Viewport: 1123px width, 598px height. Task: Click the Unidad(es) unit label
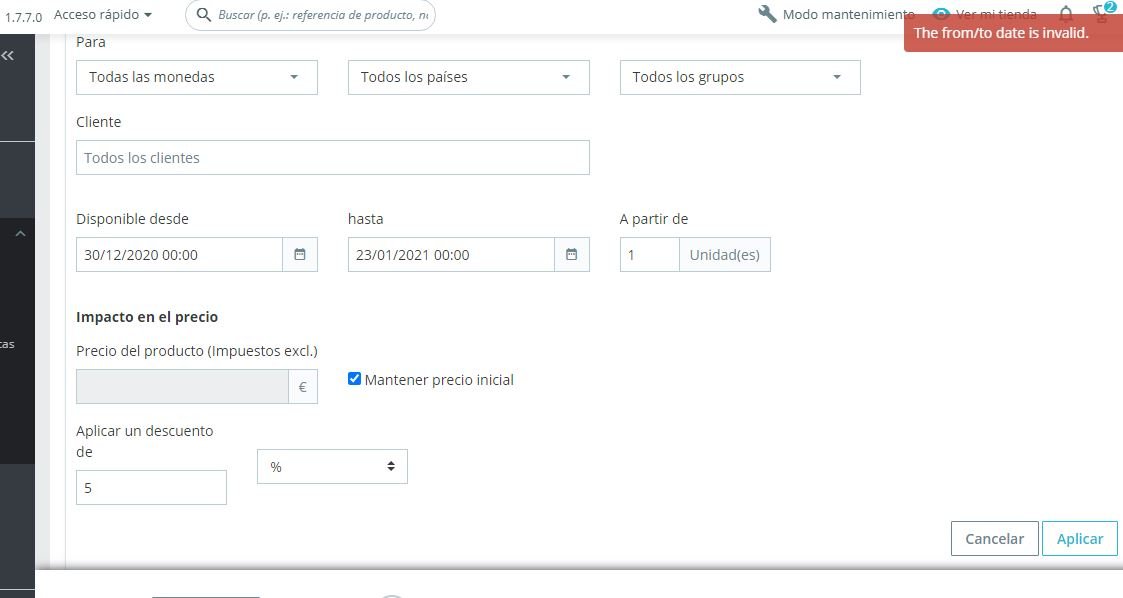click(724, 255)
